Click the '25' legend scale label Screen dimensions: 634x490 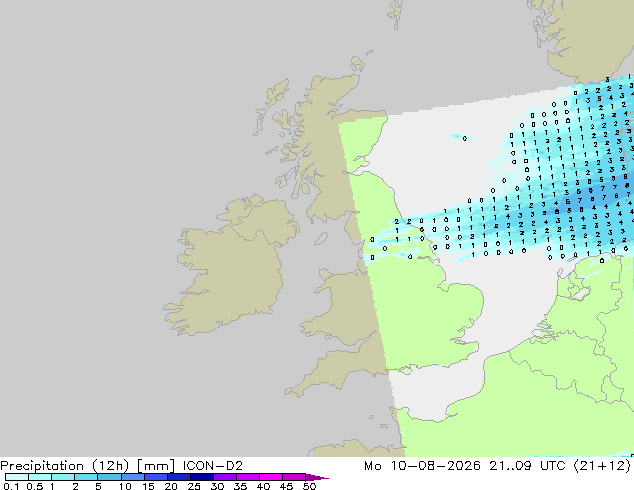click(x=194, y=486)
